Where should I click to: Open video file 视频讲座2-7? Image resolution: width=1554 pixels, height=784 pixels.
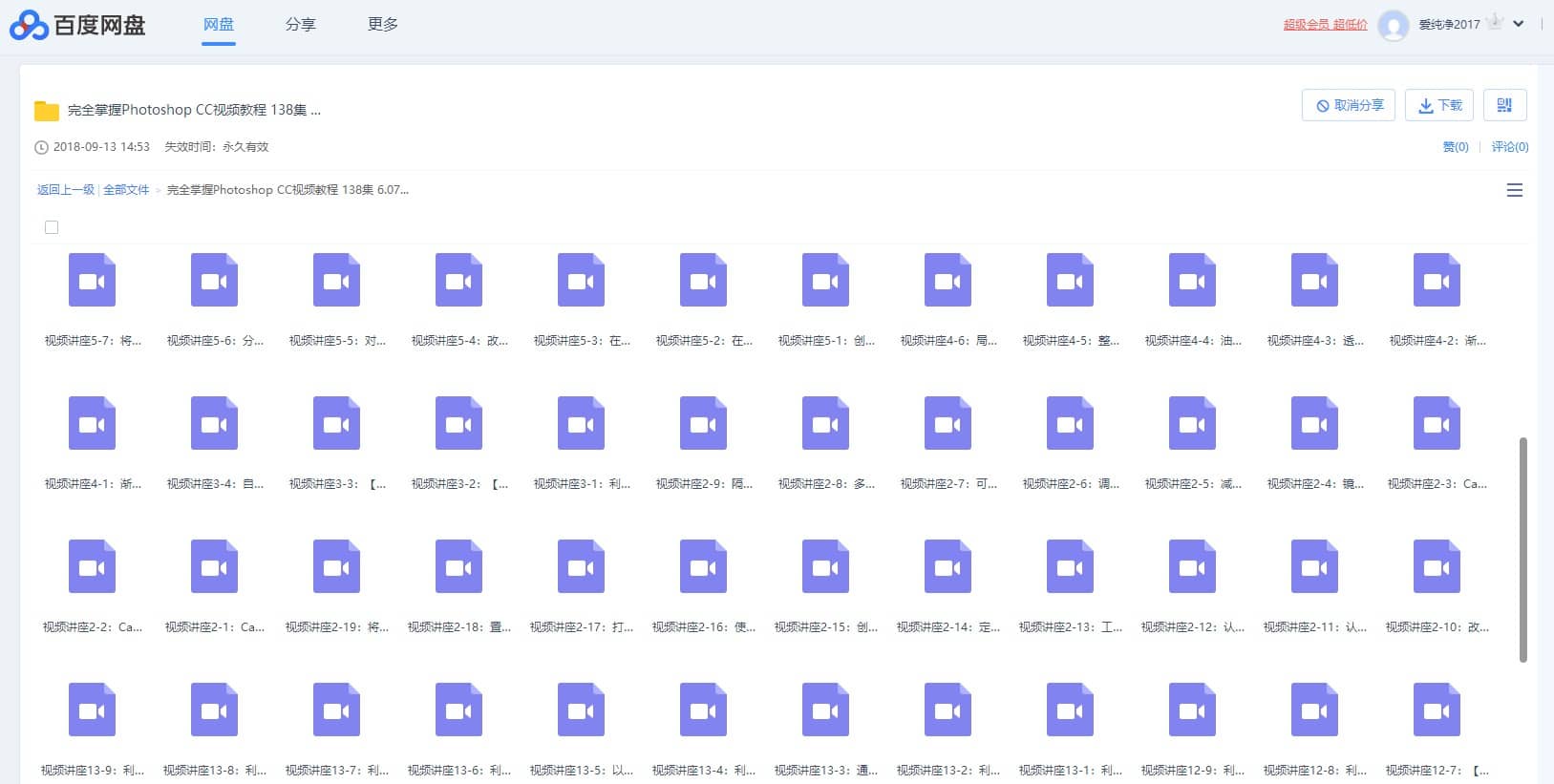[x=948, y=423]
